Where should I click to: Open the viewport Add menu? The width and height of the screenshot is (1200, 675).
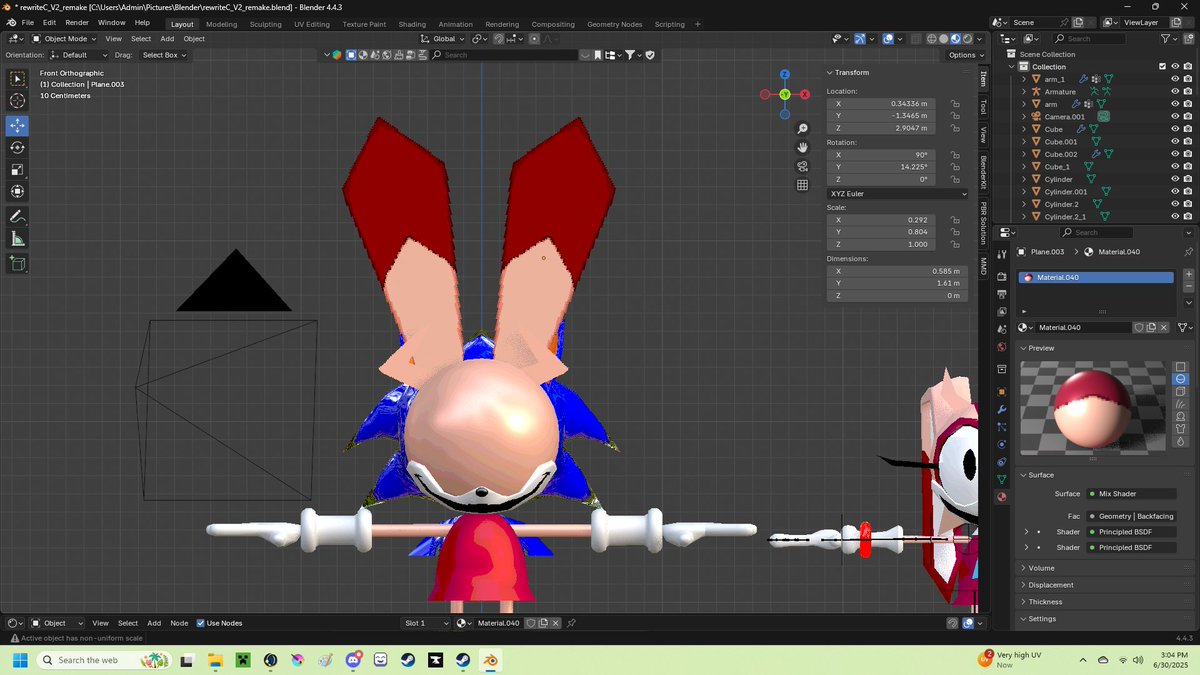167,39
